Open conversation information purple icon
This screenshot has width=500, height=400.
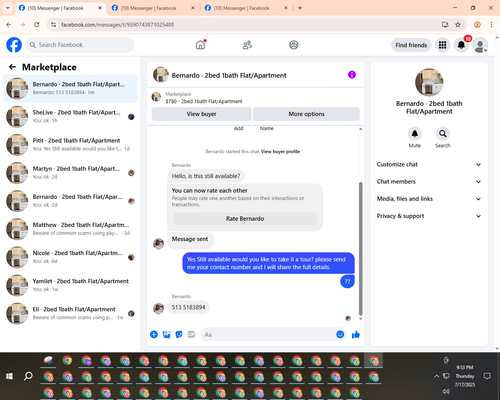[352, 75]
